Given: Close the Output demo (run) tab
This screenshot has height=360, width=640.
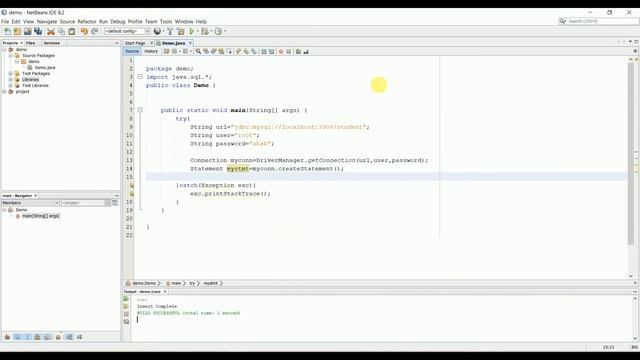Looking at the screenshot, I should pyautogui.click(x=165, y=292).
